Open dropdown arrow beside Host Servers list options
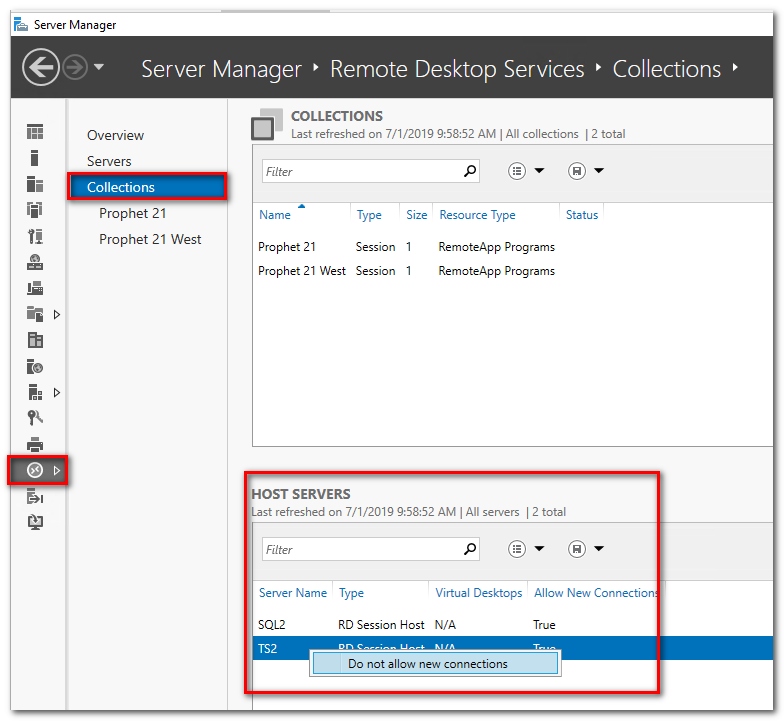Screen dimensions: 784x721 click(539, 548)
